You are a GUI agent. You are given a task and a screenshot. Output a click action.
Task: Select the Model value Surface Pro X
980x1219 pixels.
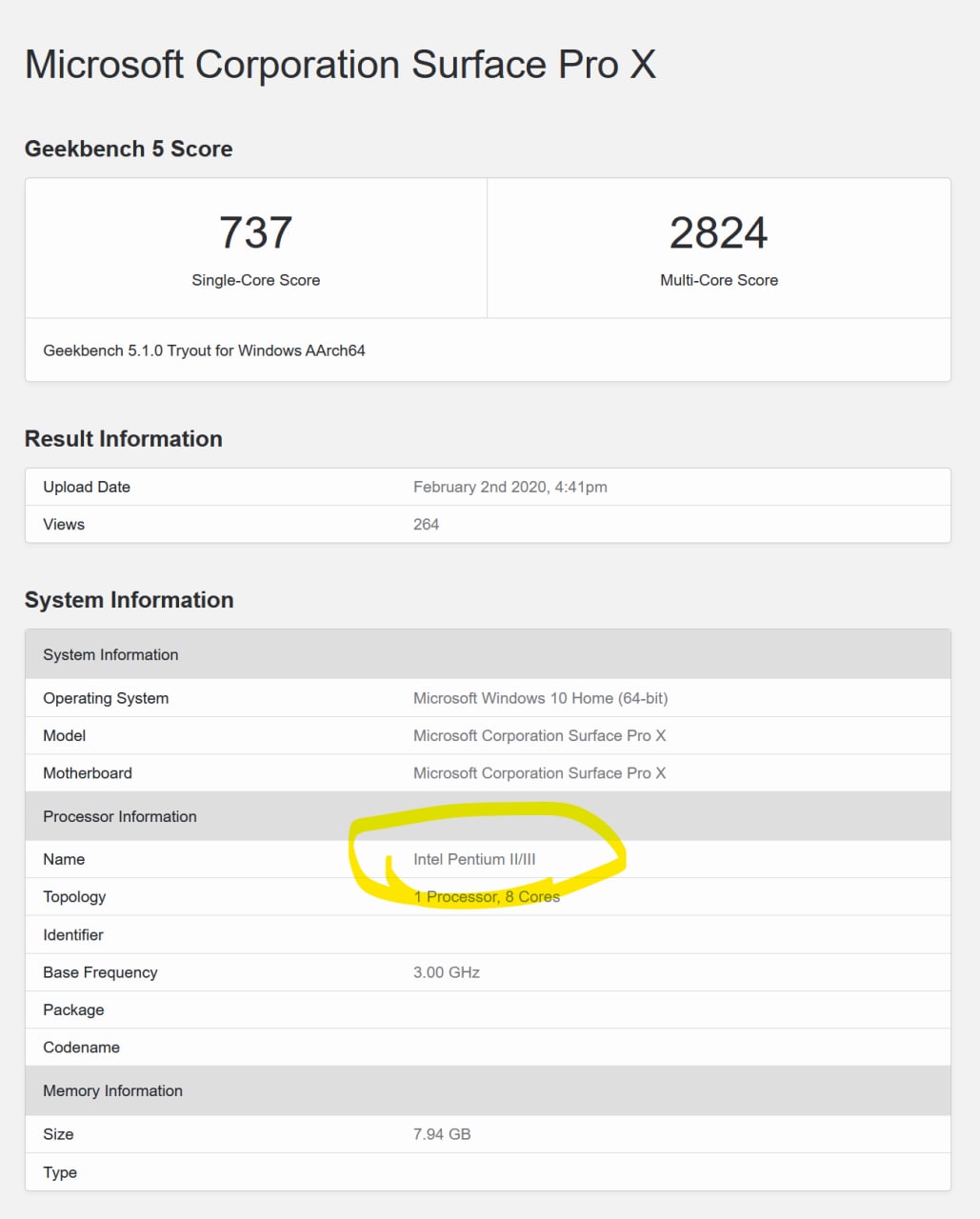539,735
